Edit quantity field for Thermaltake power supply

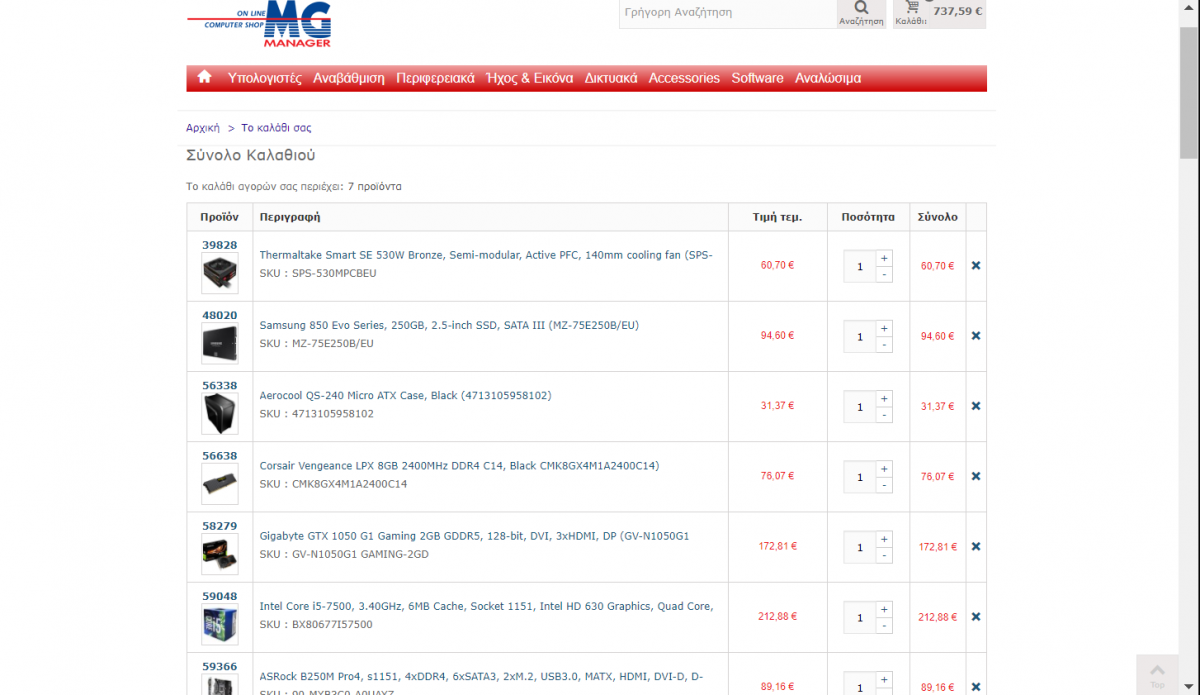tap(860, 266)
